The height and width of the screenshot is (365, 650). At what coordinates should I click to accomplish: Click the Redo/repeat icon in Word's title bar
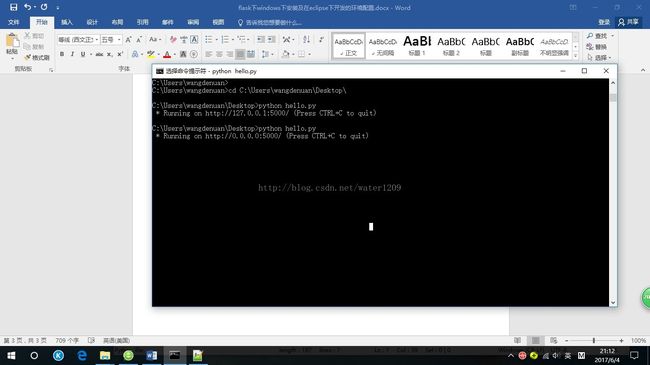[x=44, y=7]
